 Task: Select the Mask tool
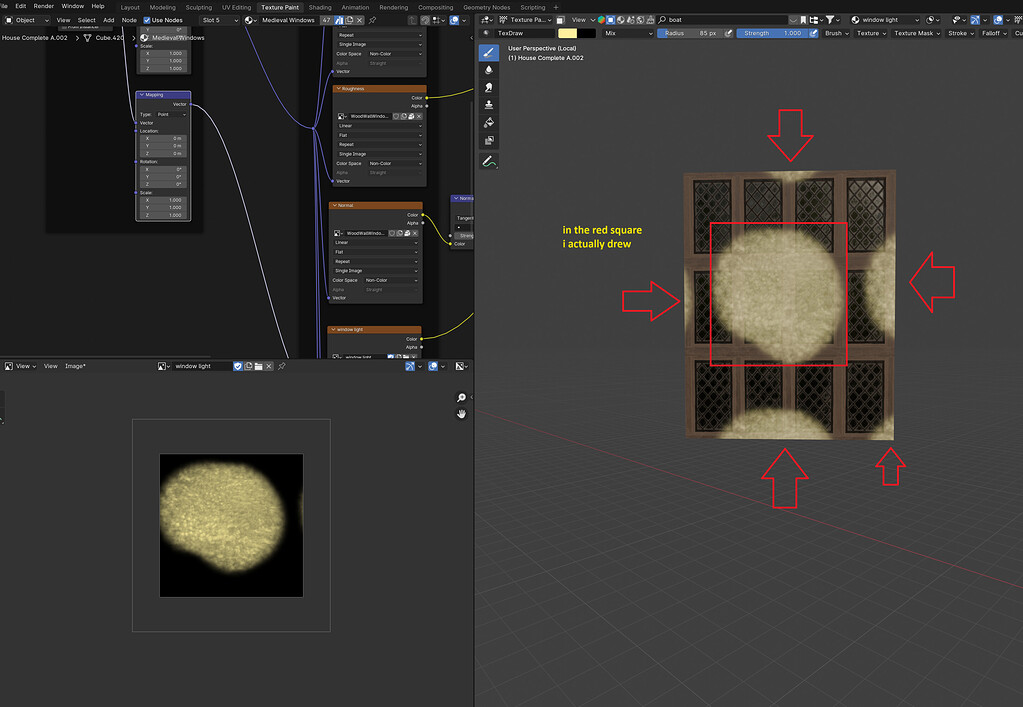[x=489, y=139]
